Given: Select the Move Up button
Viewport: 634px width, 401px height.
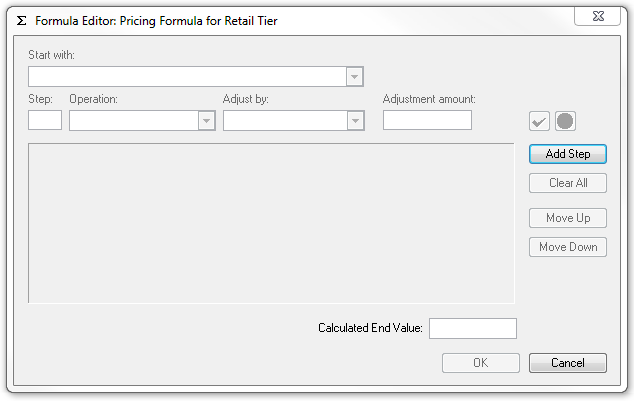Looking at the screenshot, I should pyautogui.click(x=568, y=218).
